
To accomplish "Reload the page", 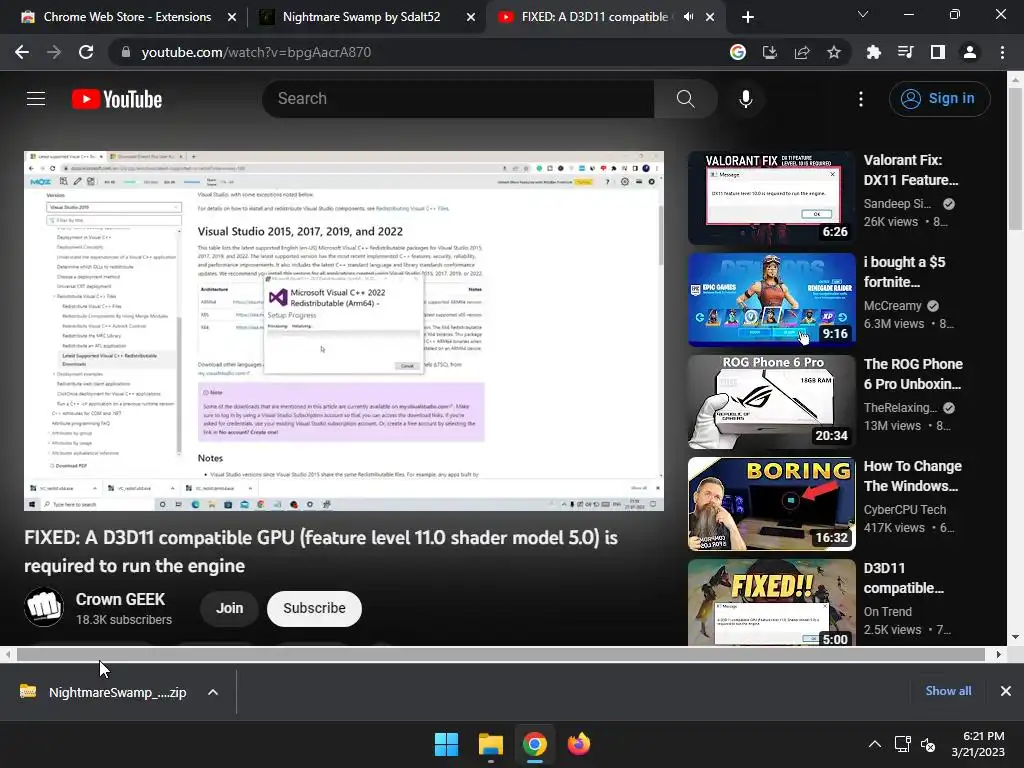I will 86,52.
